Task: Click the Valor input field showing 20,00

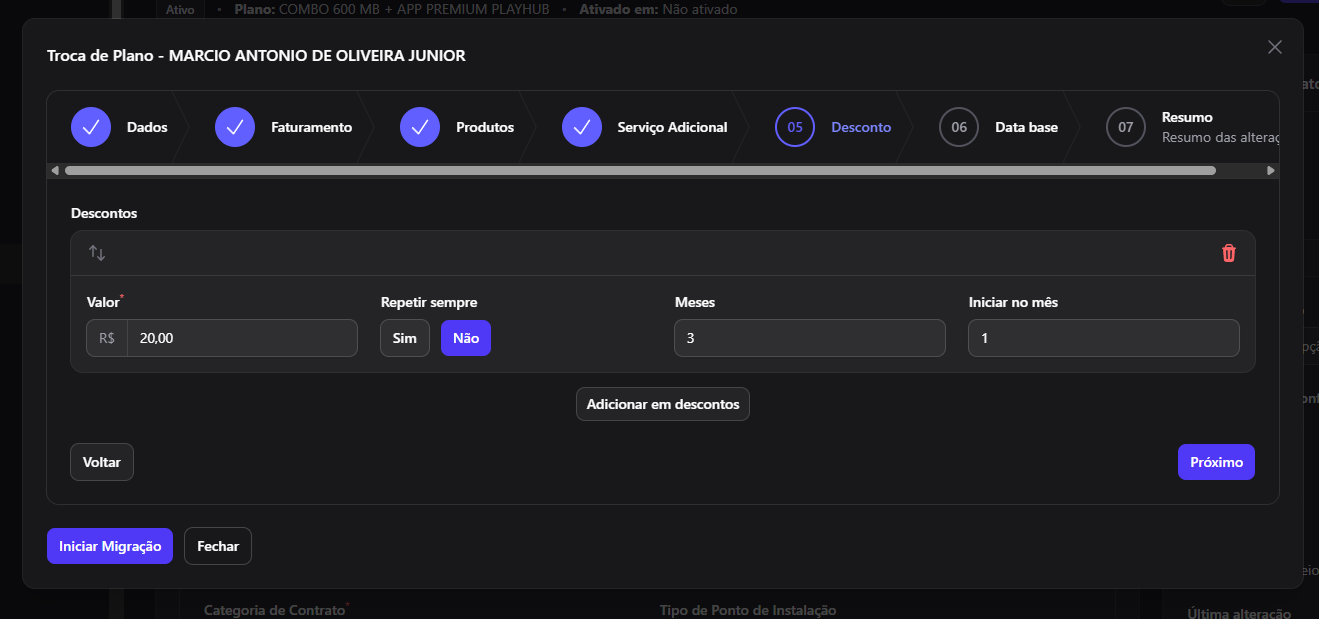Action: (242, 338)
